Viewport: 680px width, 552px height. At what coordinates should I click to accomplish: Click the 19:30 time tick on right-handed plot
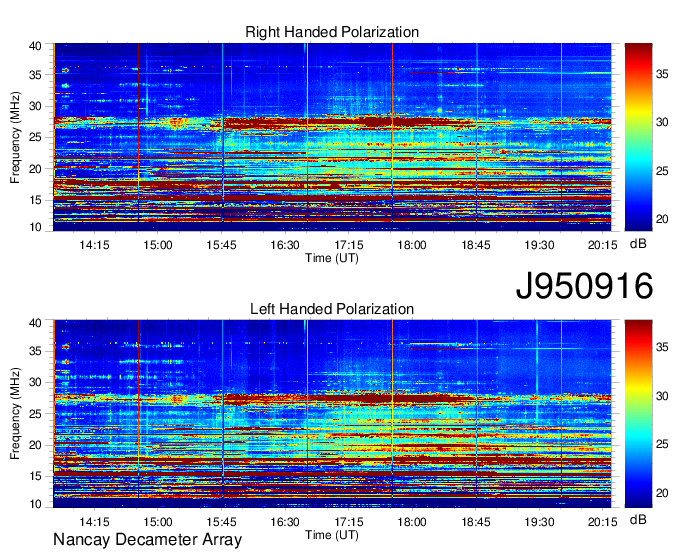click(539, 245)
